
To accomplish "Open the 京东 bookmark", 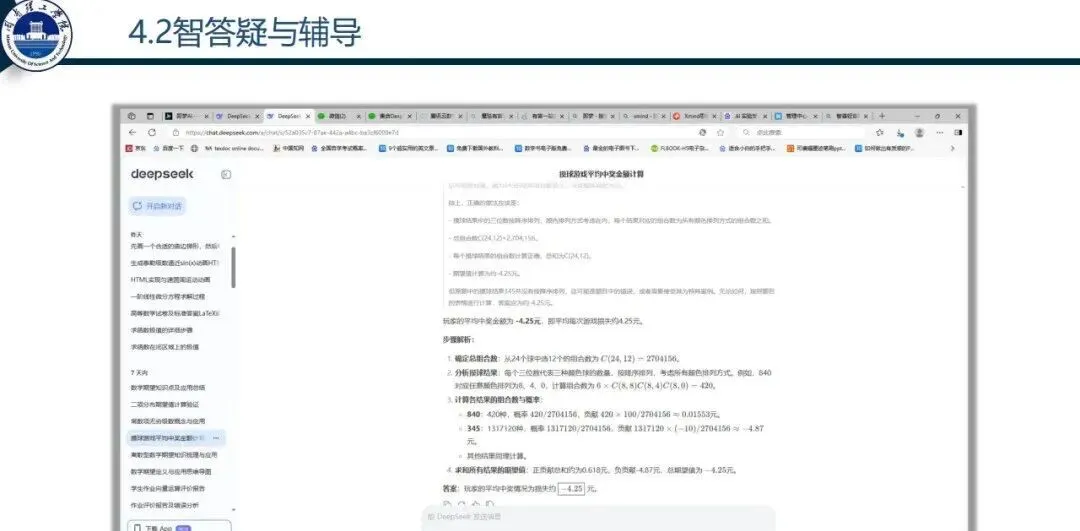I will pyautogui.click(x=135, y=148).
